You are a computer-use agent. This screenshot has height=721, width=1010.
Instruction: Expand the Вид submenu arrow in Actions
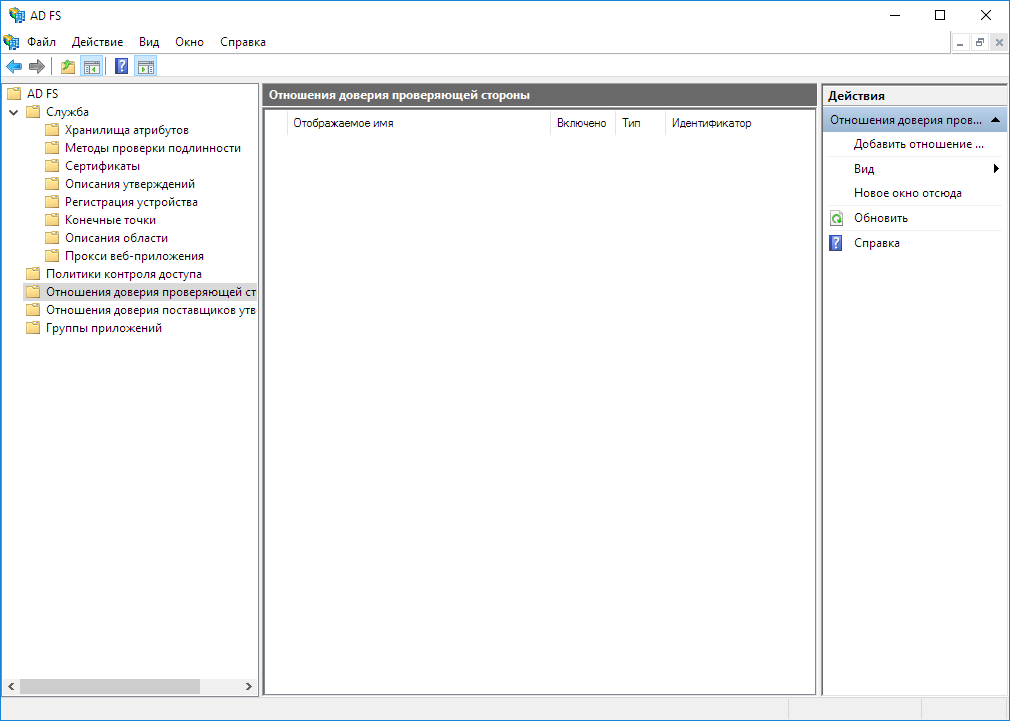click(x=996, y=169)
